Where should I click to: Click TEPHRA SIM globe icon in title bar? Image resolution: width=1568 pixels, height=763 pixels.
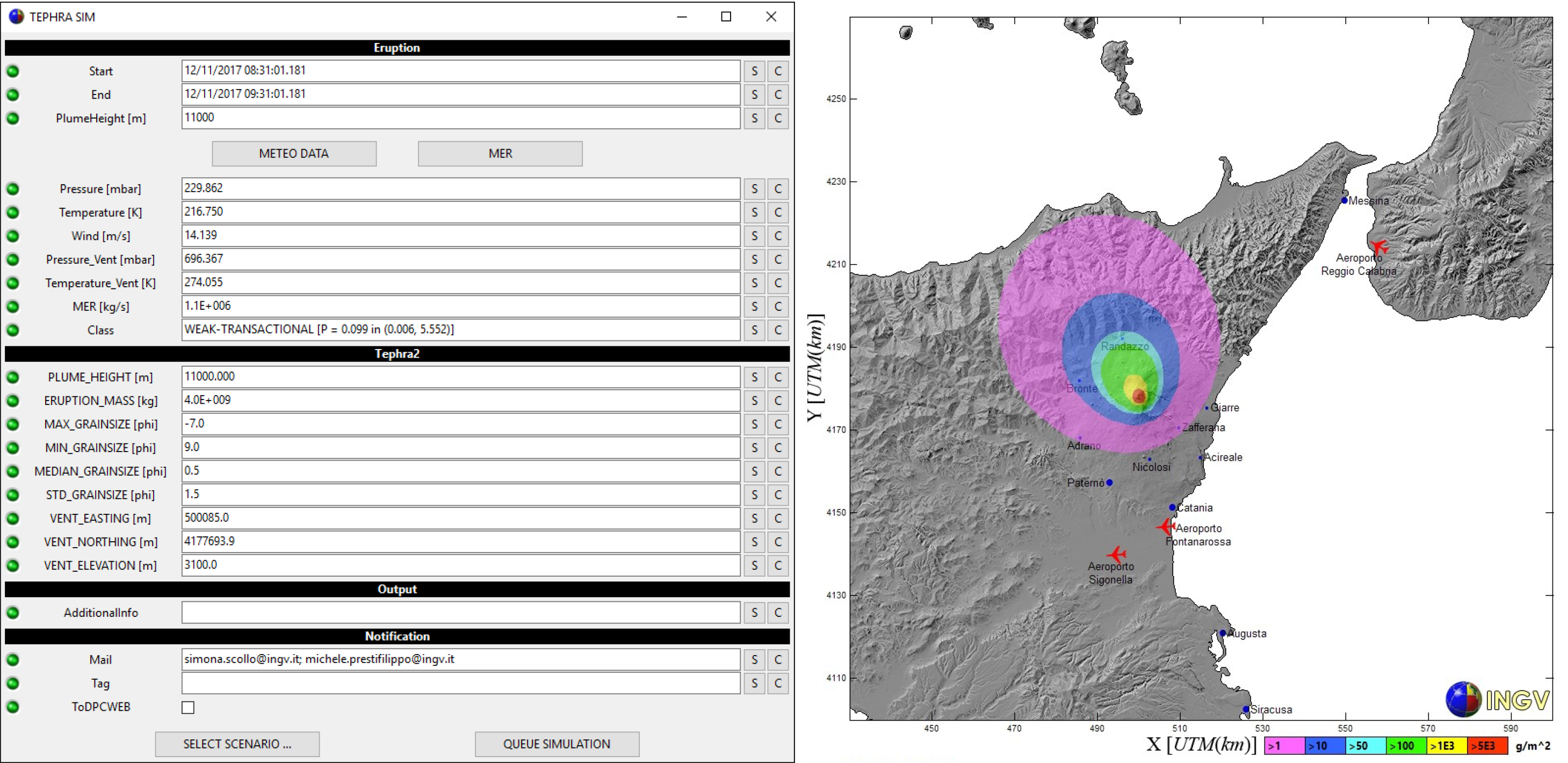point(17,17)
